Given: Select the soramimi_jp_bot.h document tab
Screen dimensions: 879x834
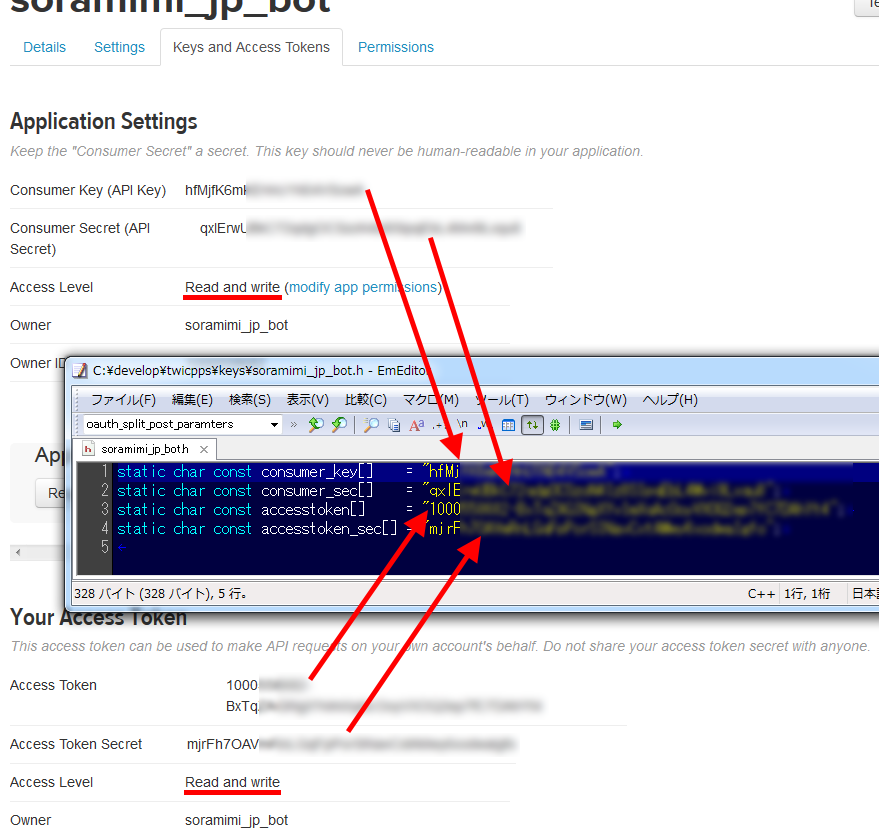Looking at the screenshot, I should coord(145,449).
